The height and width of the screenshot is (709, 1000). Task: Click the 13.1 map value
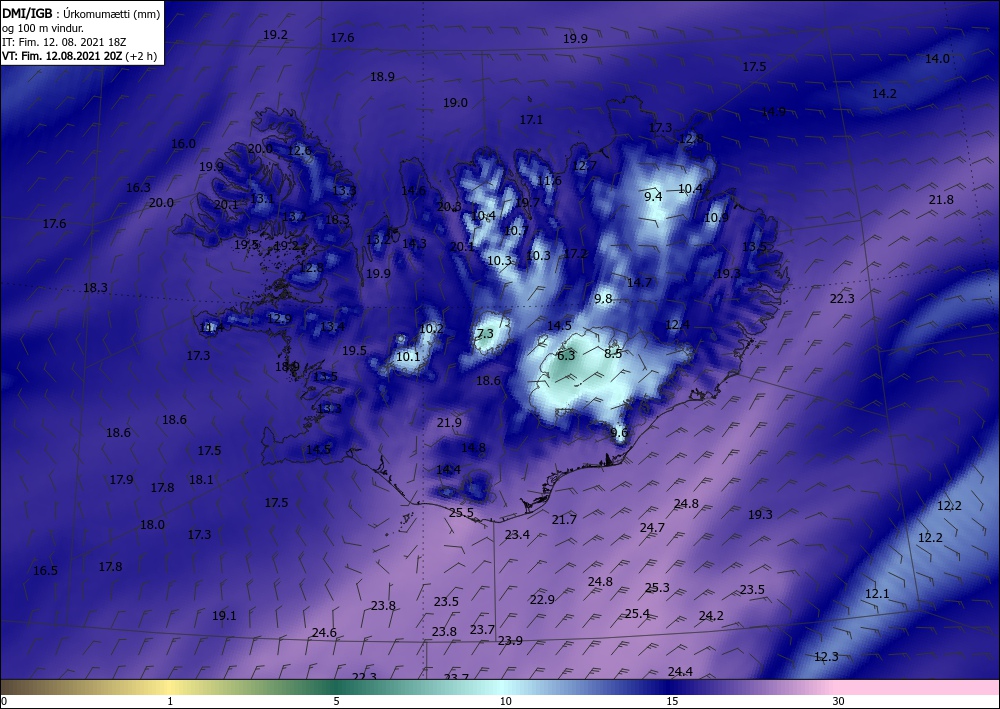pos(262,198)
